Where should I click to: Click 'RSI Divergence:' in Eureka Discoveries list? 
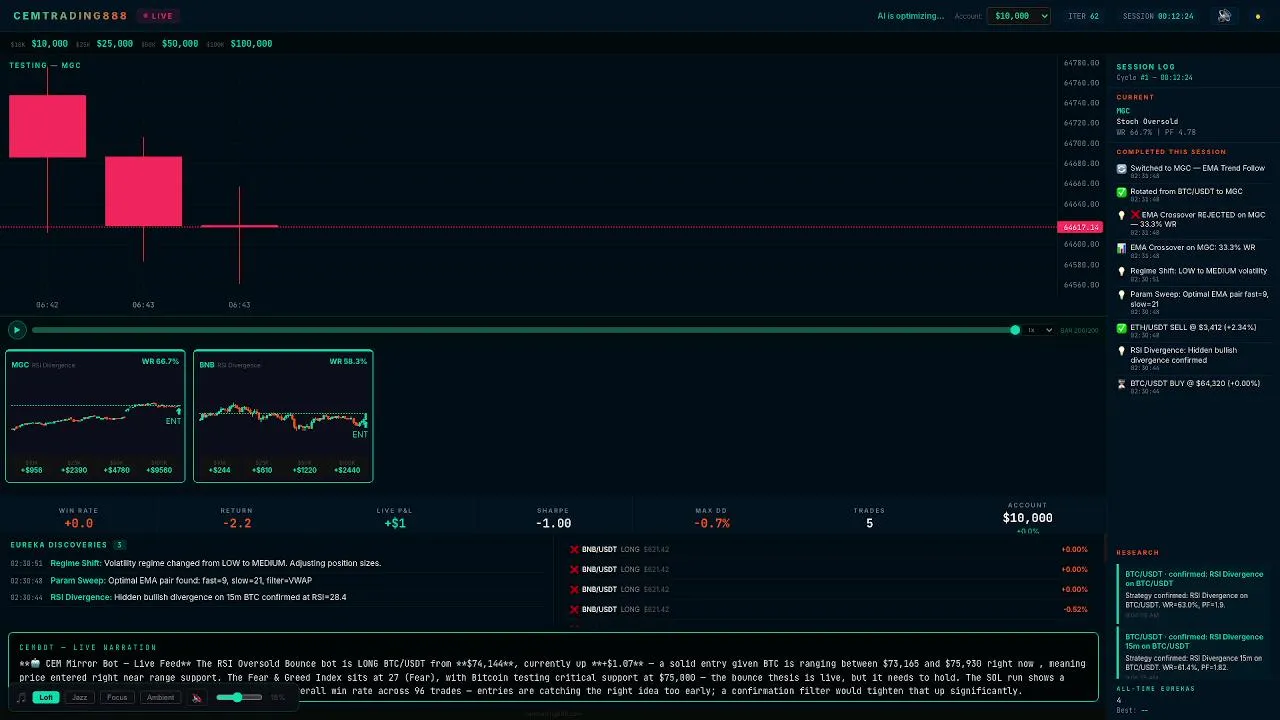[80, 598]
